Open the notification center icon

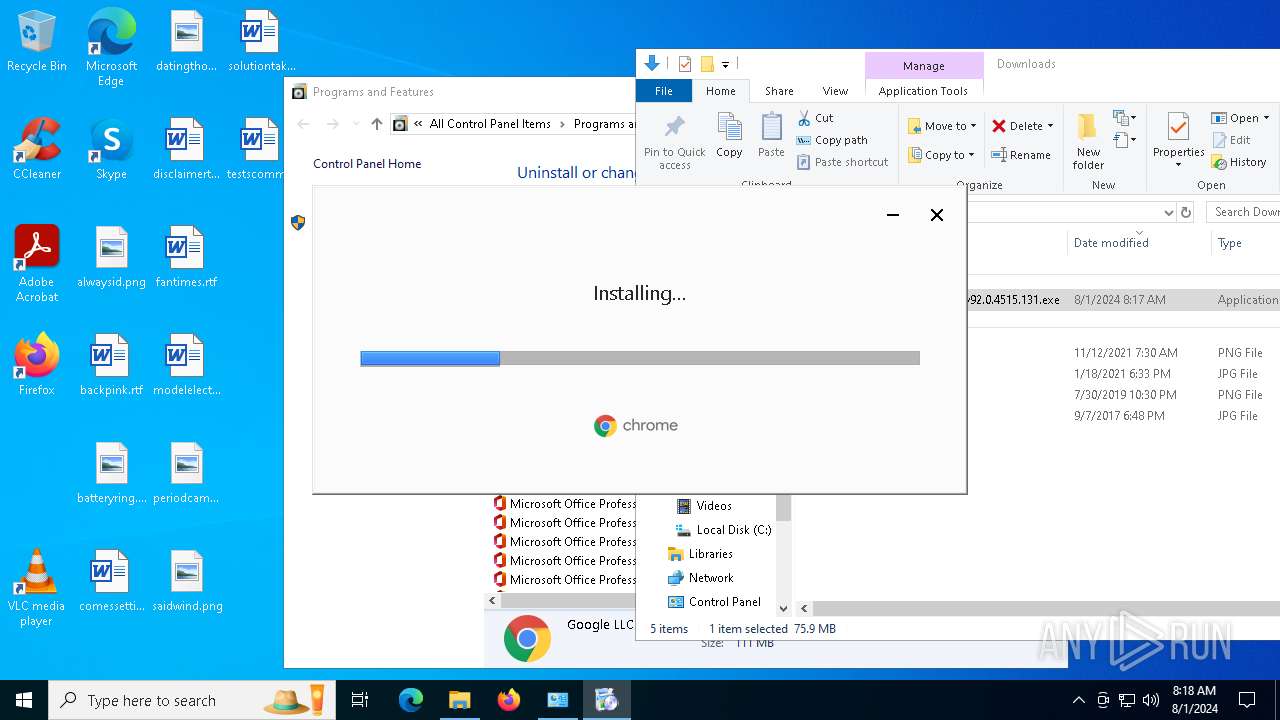click(1247, 700)
